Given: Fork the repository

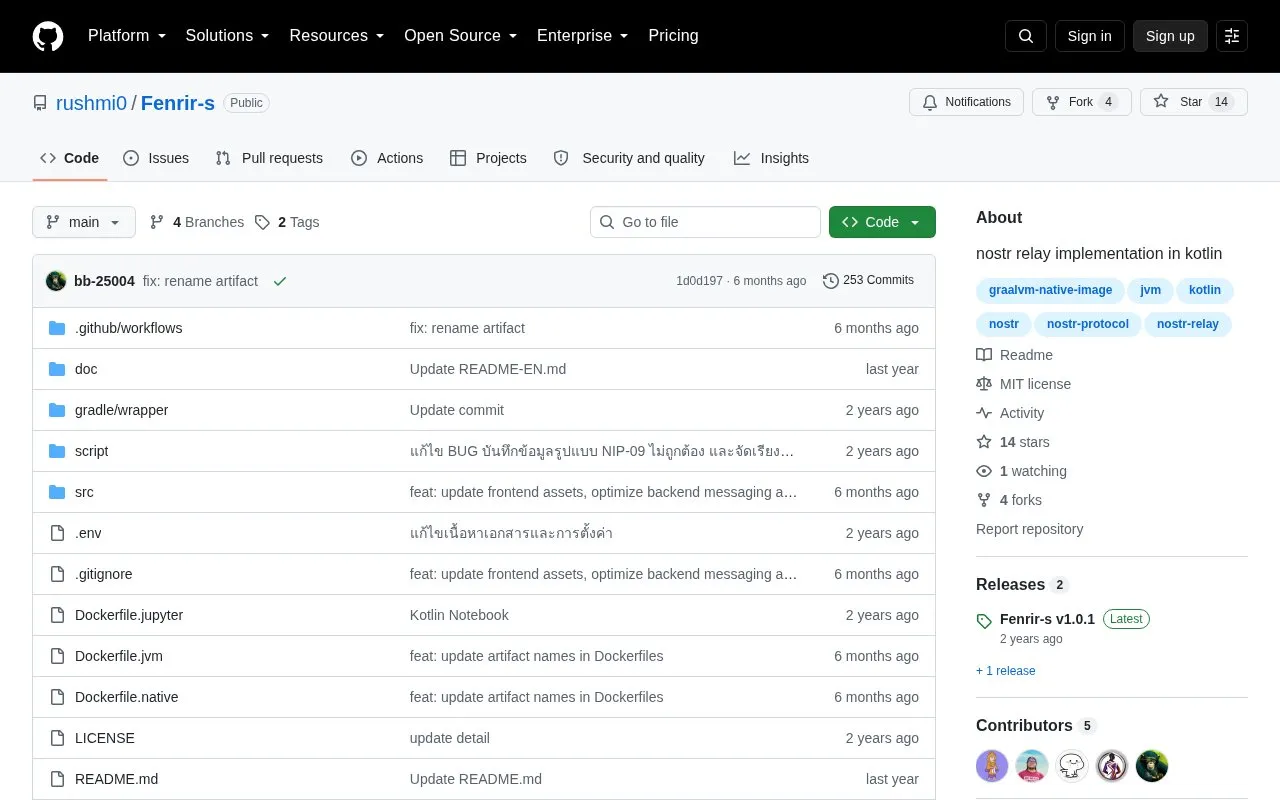Looking at the screenshot, I should point(1081,102).
